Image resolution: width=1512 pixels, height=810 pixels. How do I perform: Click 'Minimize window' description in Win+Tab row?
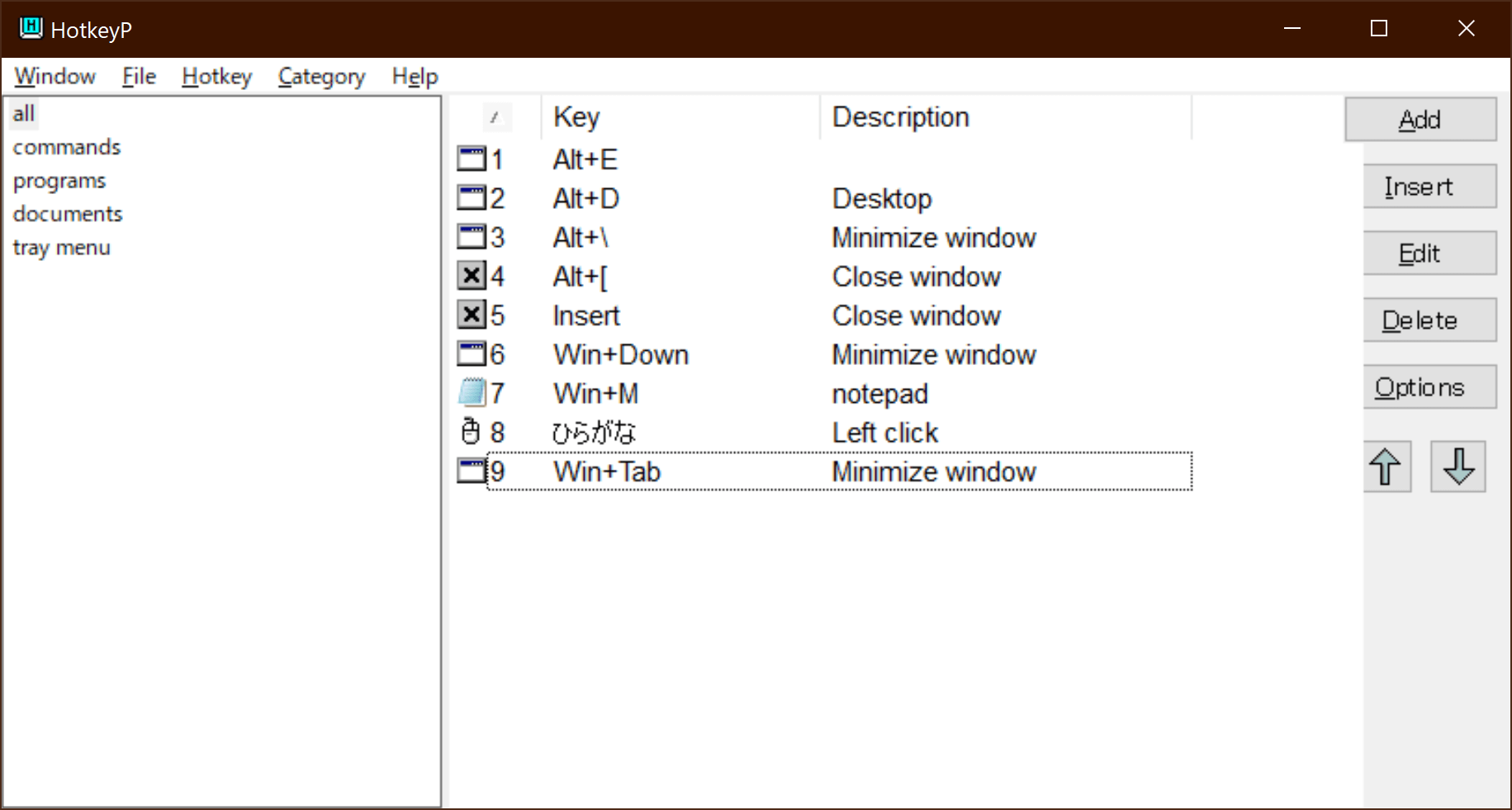[x=934, y=471]
